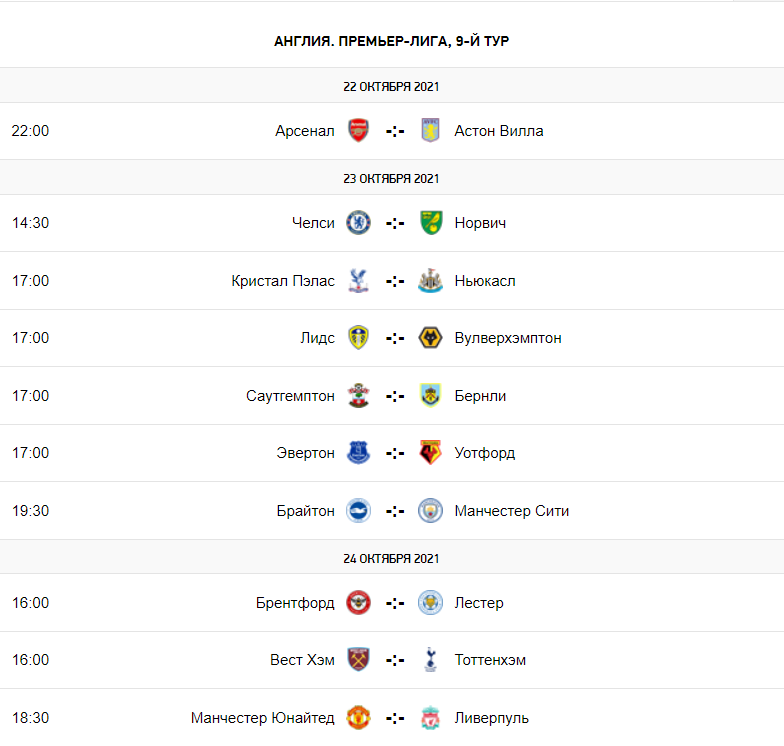Click the Watford club badge

tap(430, 453)
